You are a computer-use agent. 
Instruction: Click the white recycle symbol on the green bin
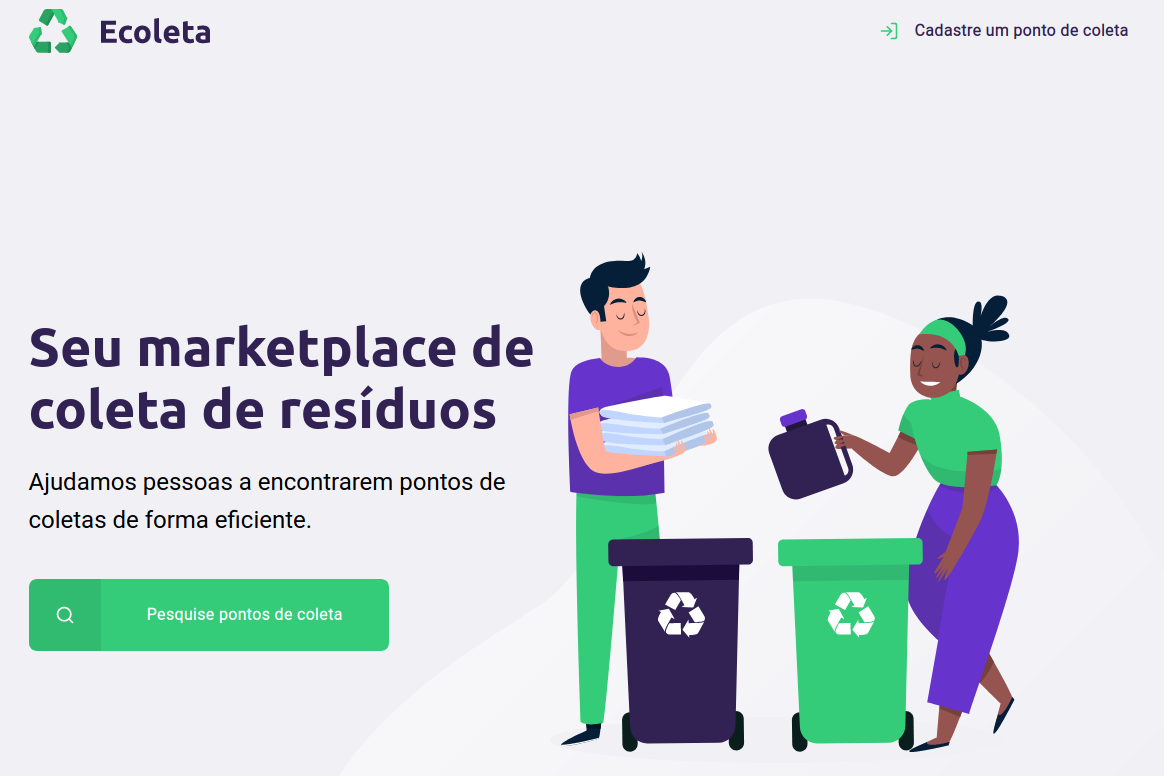(851, 614)
